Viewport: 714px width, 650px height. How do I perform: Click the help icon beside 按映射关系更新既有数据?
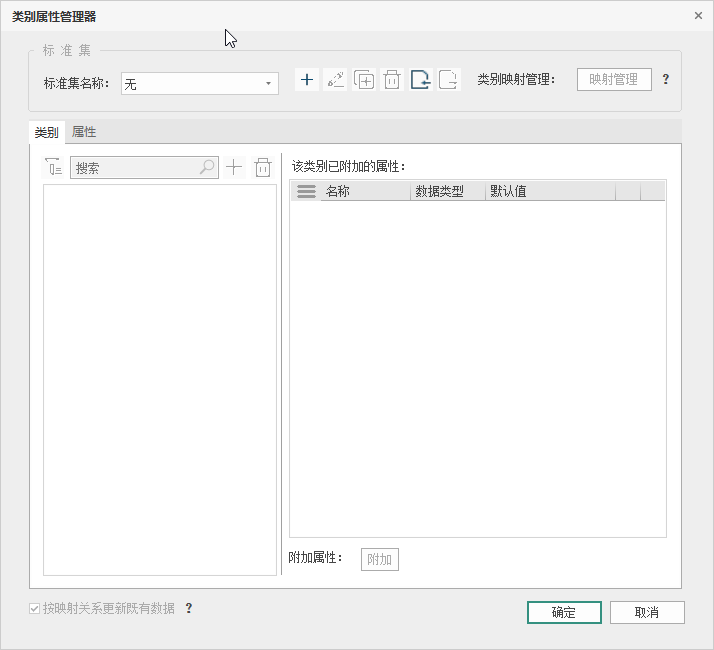pos(188,608)
